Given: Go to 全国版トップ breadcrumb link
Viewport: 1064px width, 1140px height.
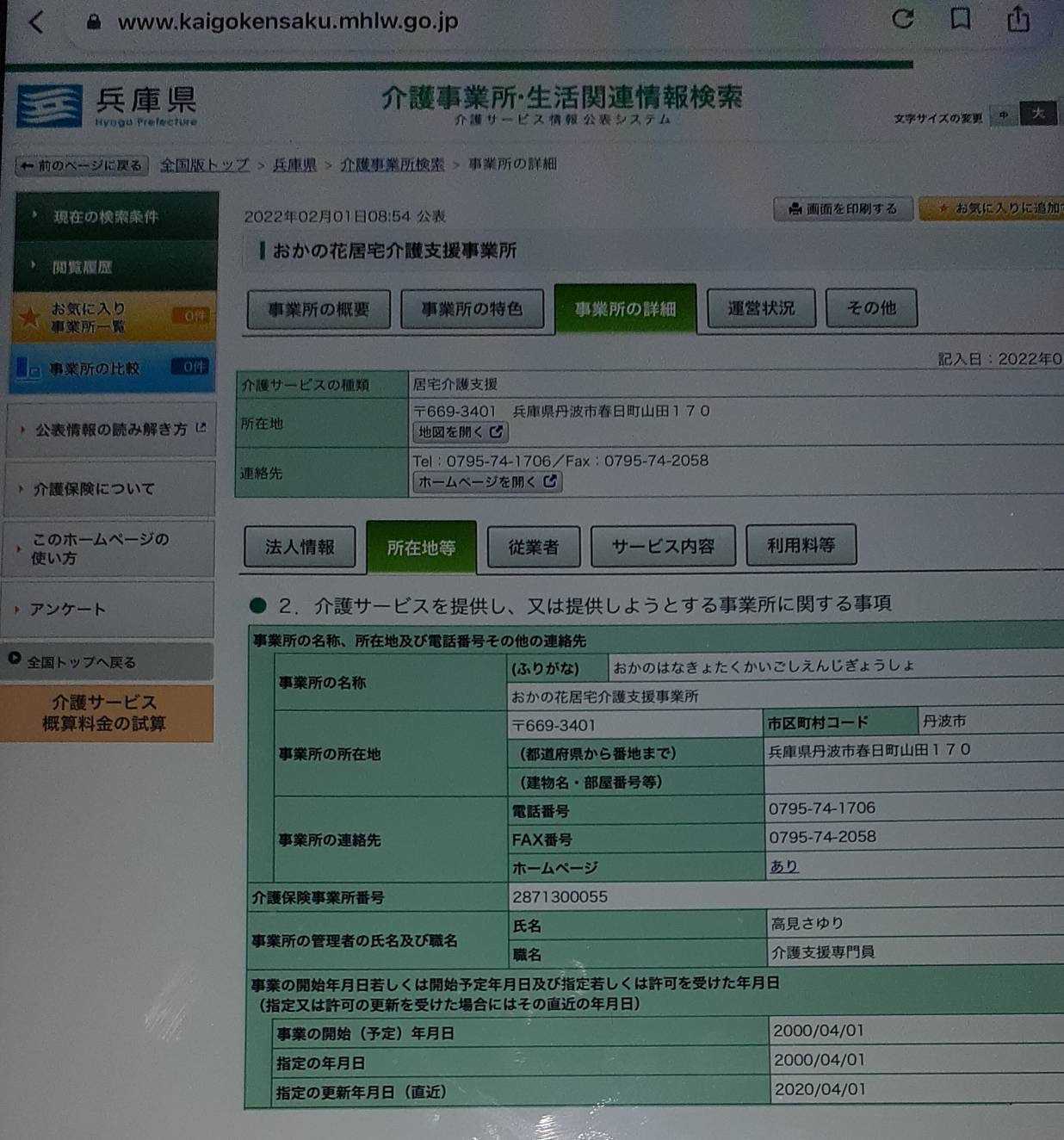Looking at the screenshot, I should pos(204,164).
